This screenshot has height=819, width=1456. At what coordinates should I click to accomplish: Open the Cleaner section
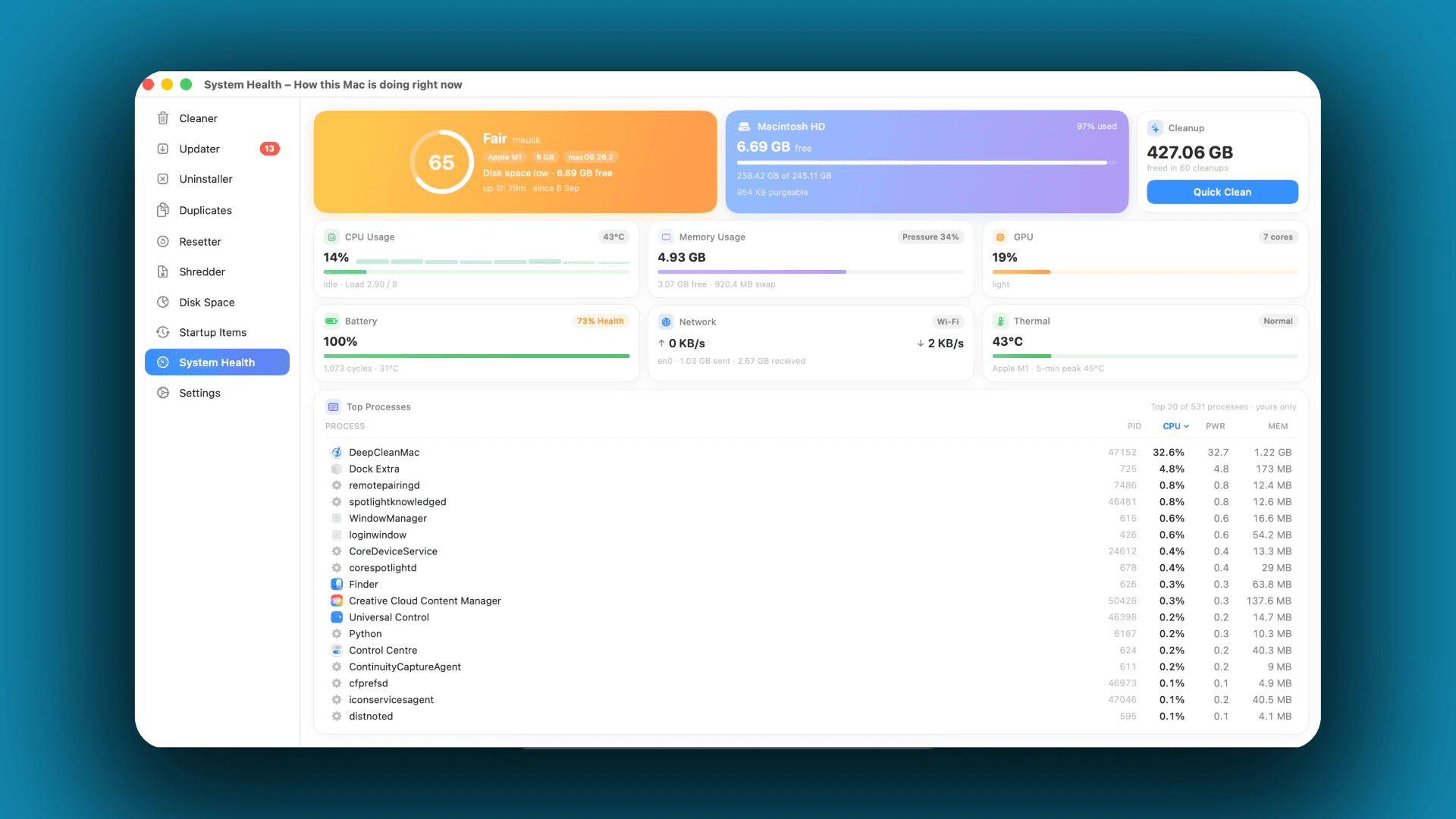pyautogui.click(x=217, y=118)
